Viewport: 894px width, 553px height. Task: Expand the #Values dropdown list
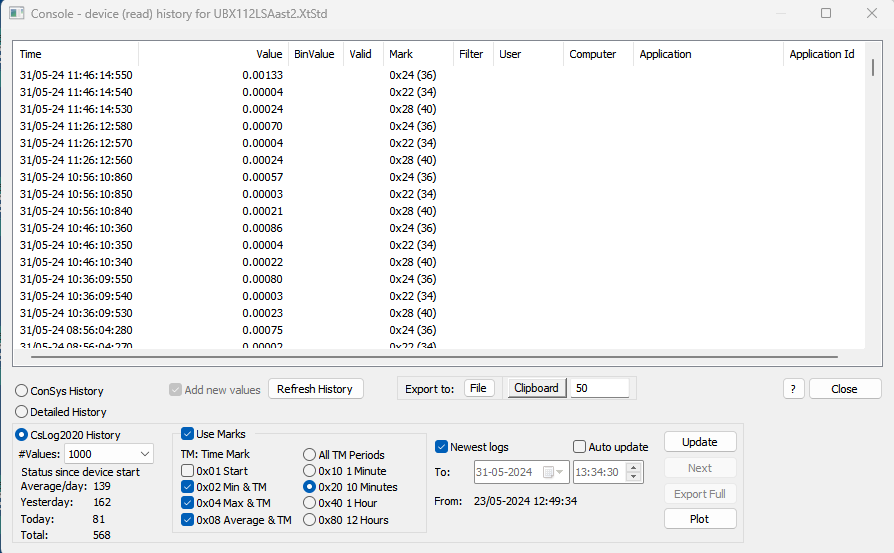(143, 453)
